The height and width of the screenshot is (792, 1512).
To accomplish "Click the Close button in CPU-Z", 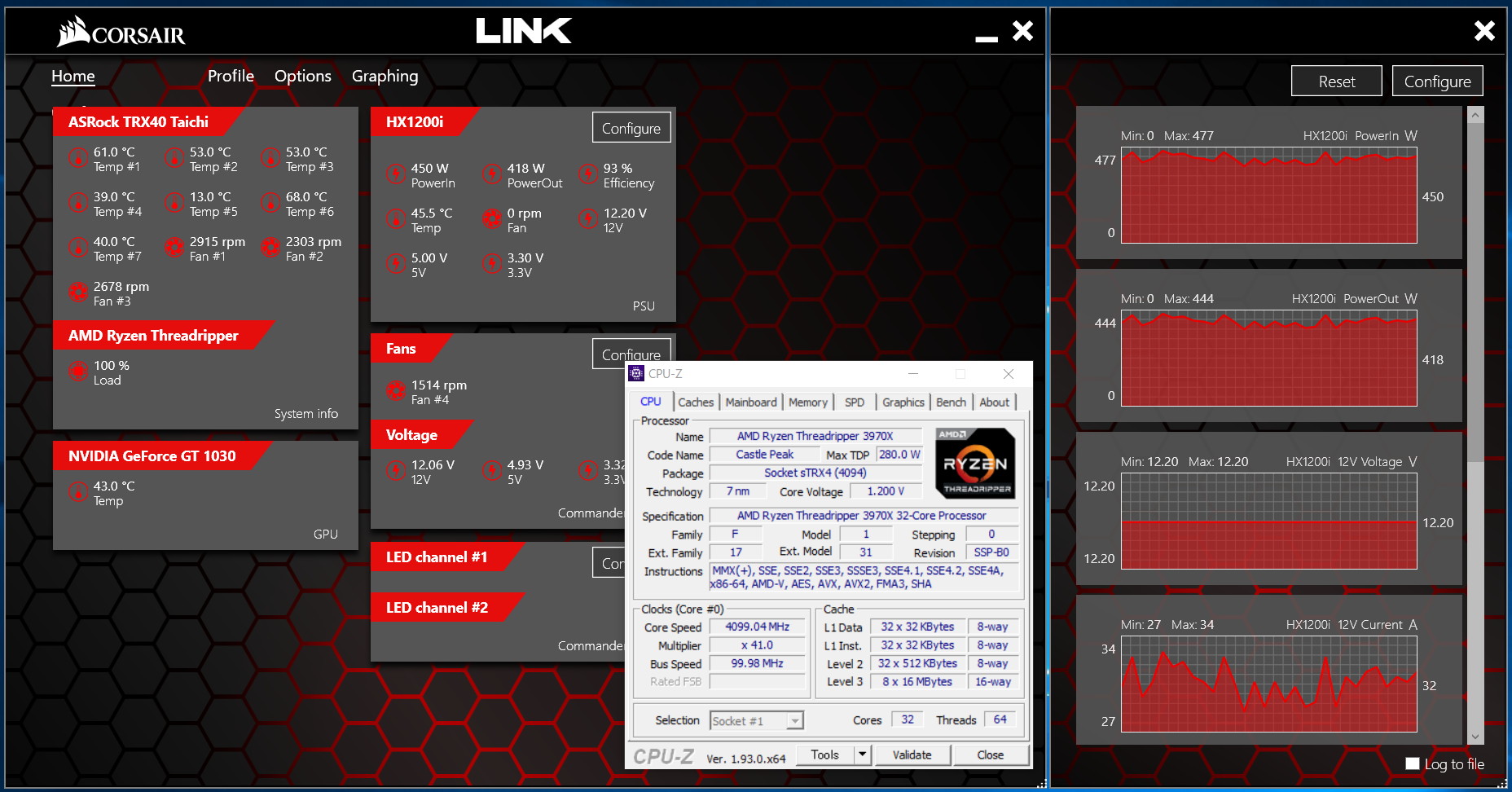I will (990, 755).
